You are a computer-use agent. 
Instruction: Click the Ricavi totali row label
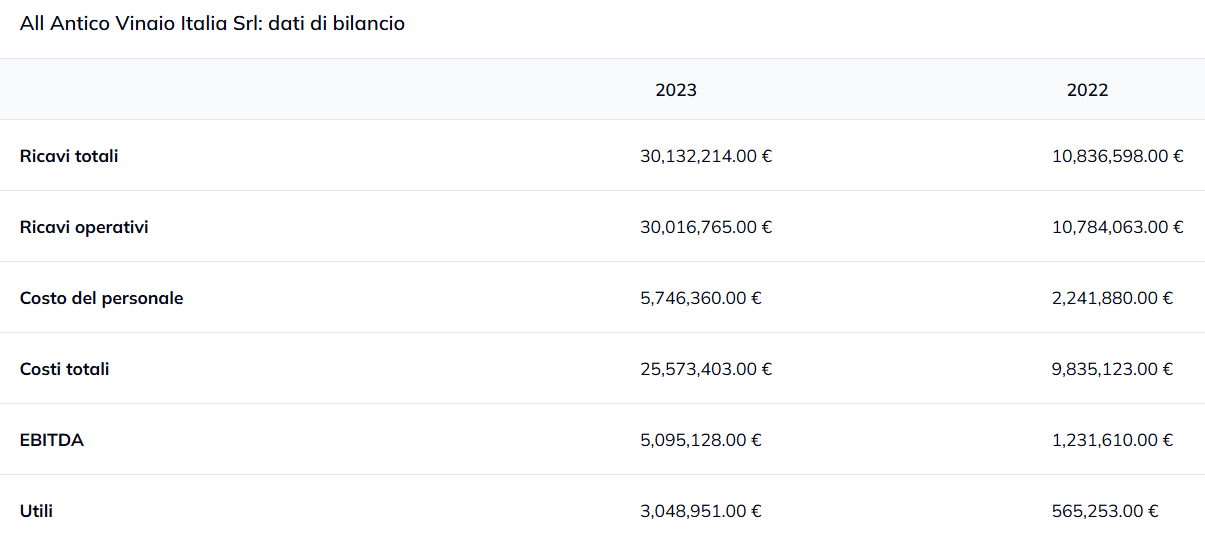tap(69, 156)
